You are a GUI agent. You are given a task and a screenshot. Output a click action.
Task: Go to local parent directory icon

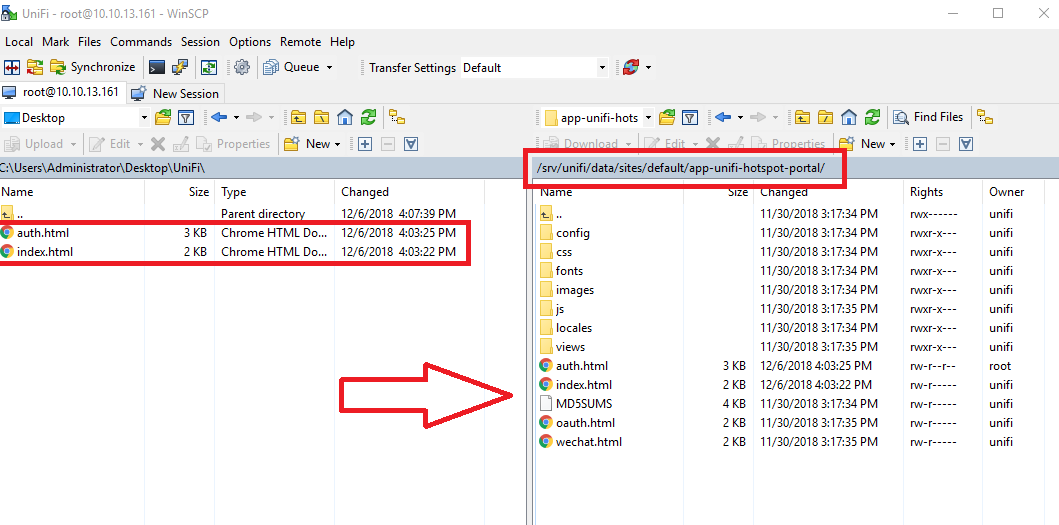[299, 118]
